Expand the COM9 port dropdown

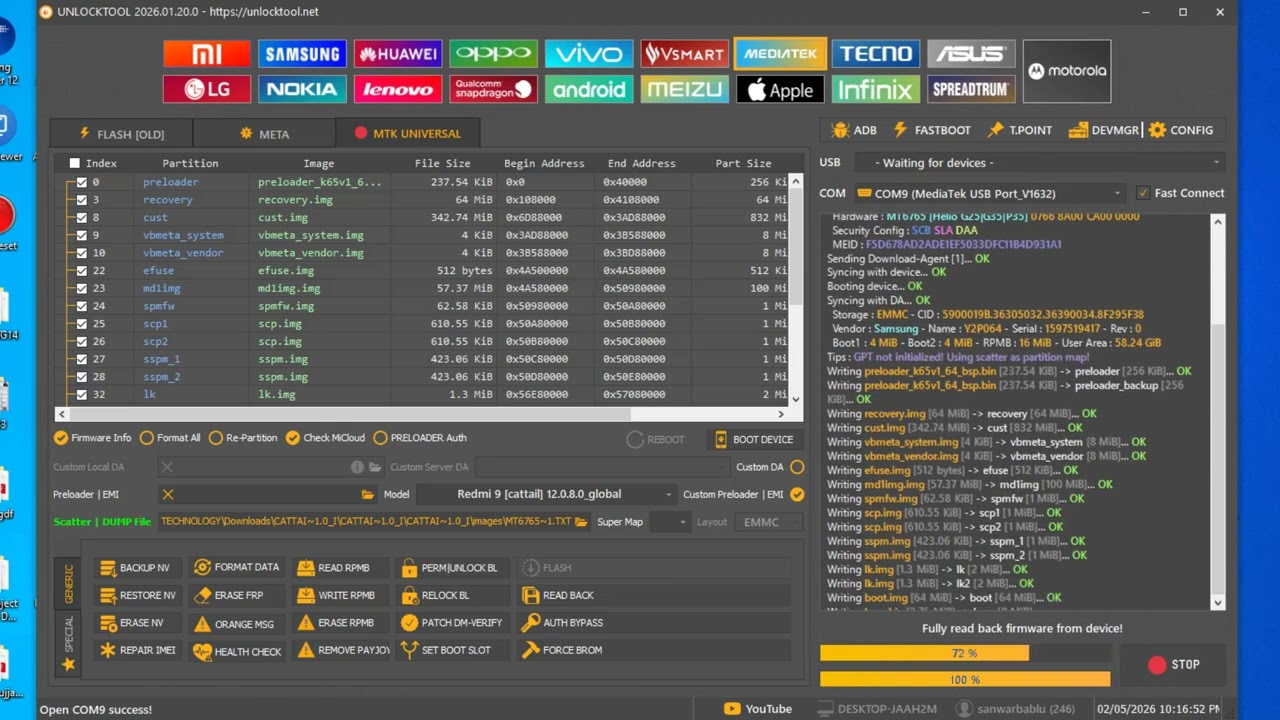(990, 193)
